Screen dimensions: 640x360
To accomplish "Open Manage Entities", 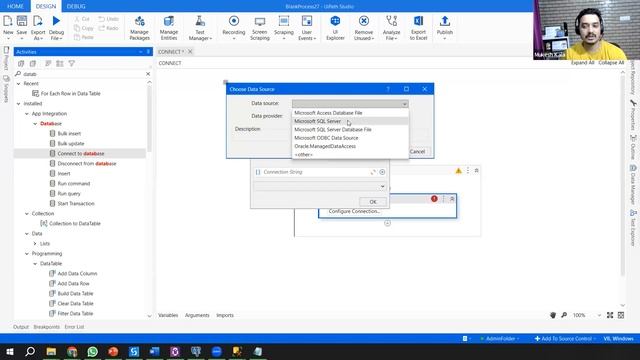I will 169,27.
